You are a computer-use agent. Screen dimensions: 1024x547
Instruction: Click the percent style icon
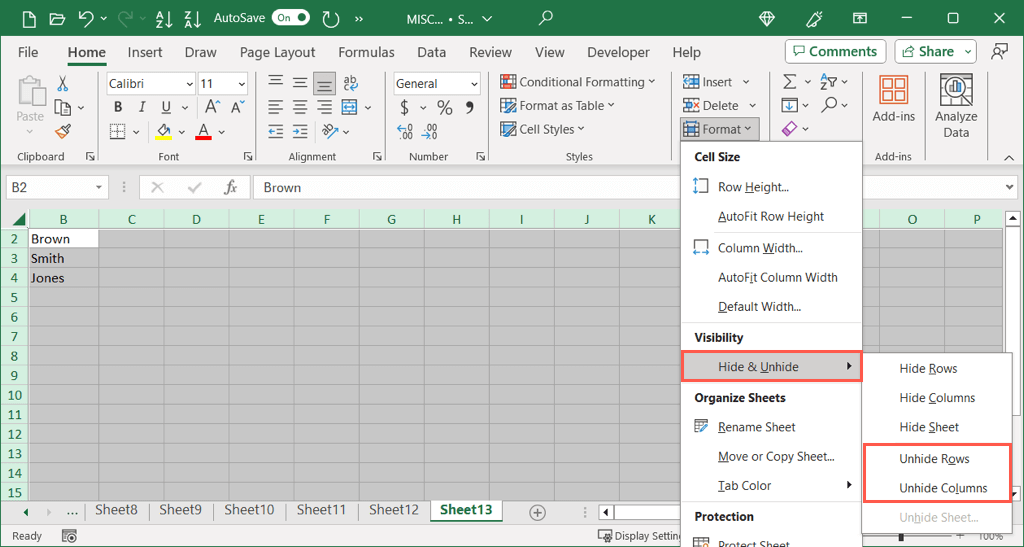coord(444,108)
